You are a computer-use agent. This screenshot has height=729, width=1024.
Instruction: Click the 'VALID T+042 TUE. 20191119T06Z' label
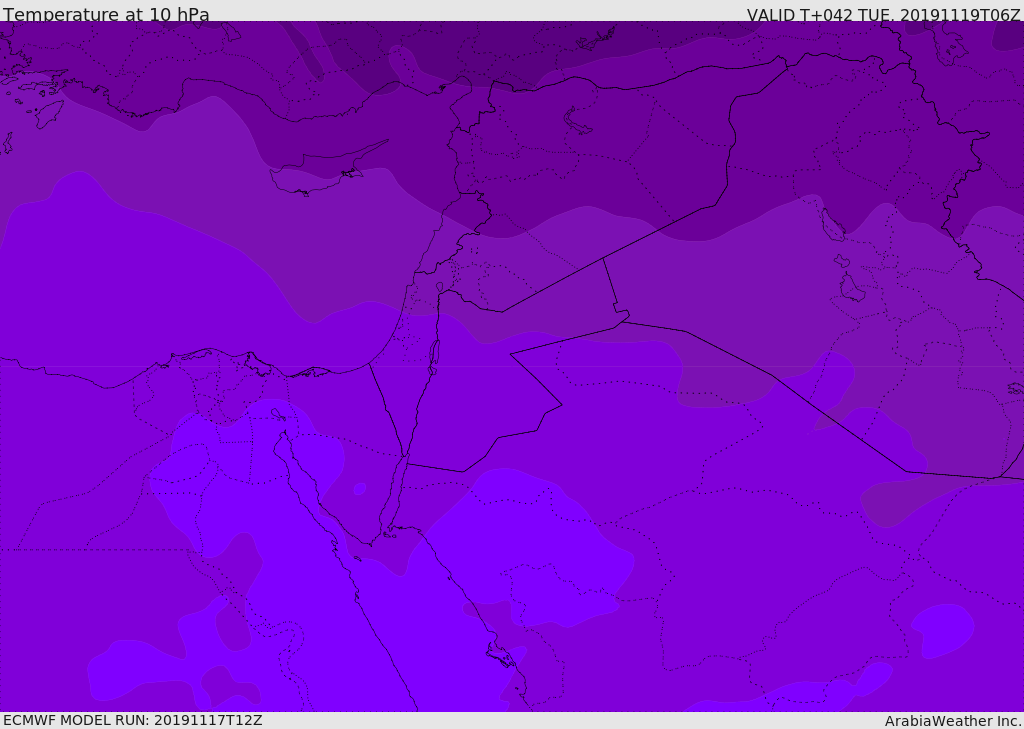tap(884, 14)
